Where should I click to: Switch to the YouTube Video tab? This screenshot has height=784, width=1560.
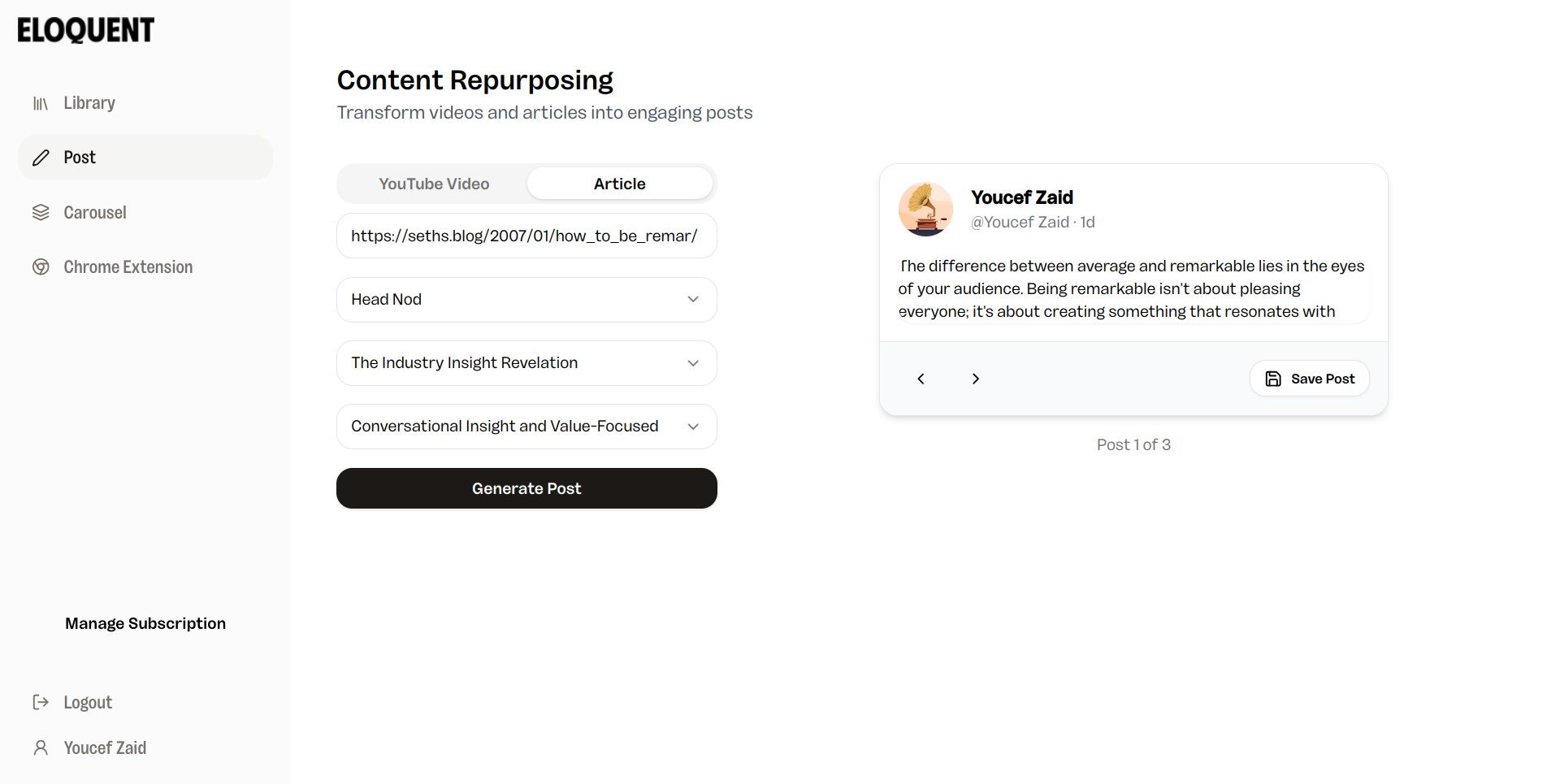click(x=434, y=184)
